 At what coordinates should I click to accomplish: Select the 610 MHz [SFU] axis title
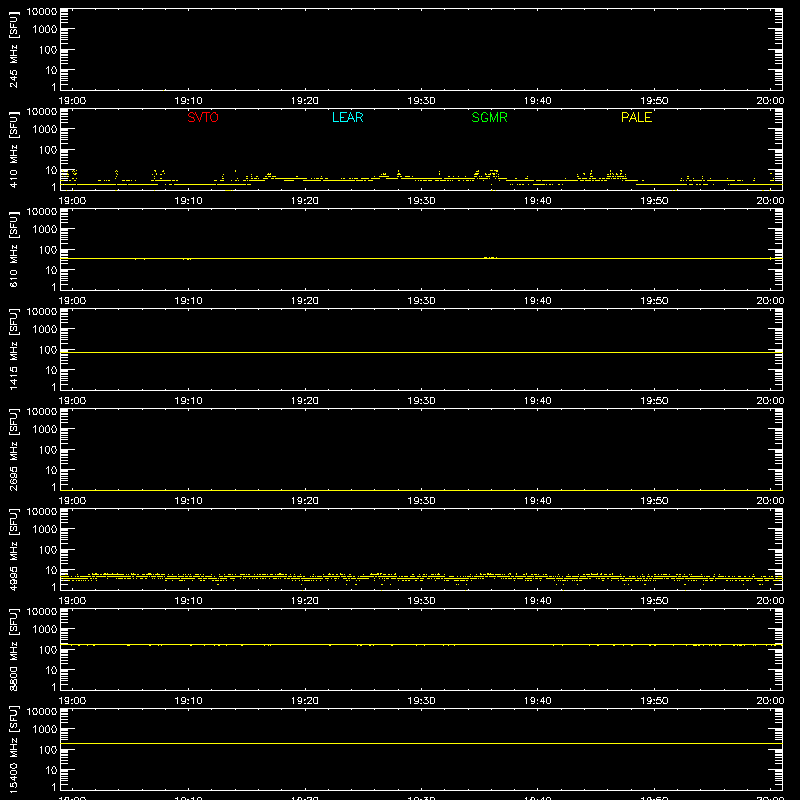(x=13, y=249)
